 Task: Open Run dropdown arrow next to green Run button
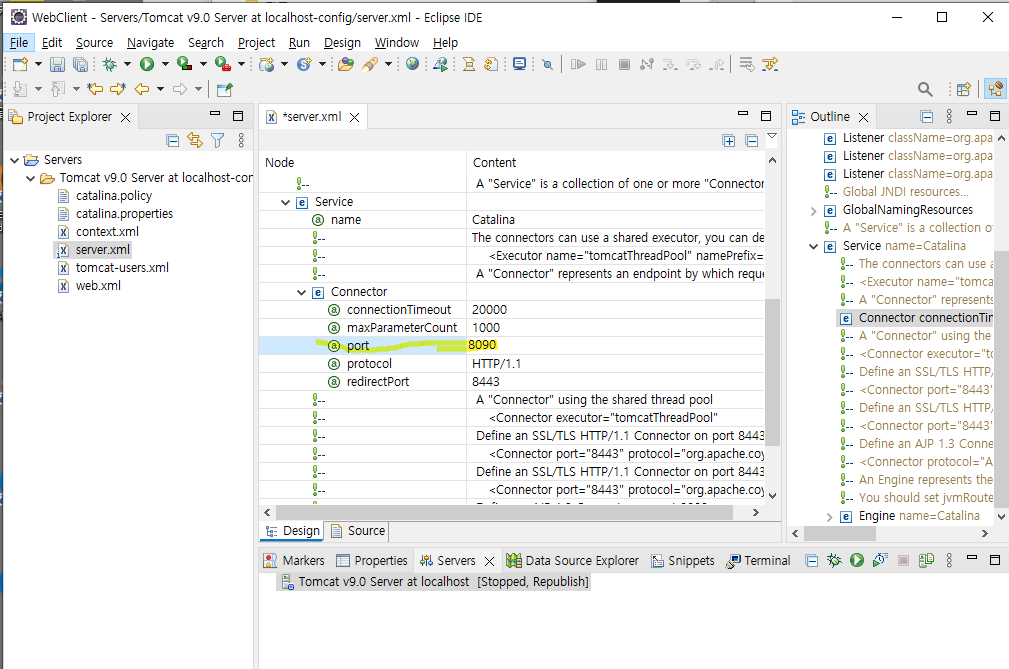[165, 64]
